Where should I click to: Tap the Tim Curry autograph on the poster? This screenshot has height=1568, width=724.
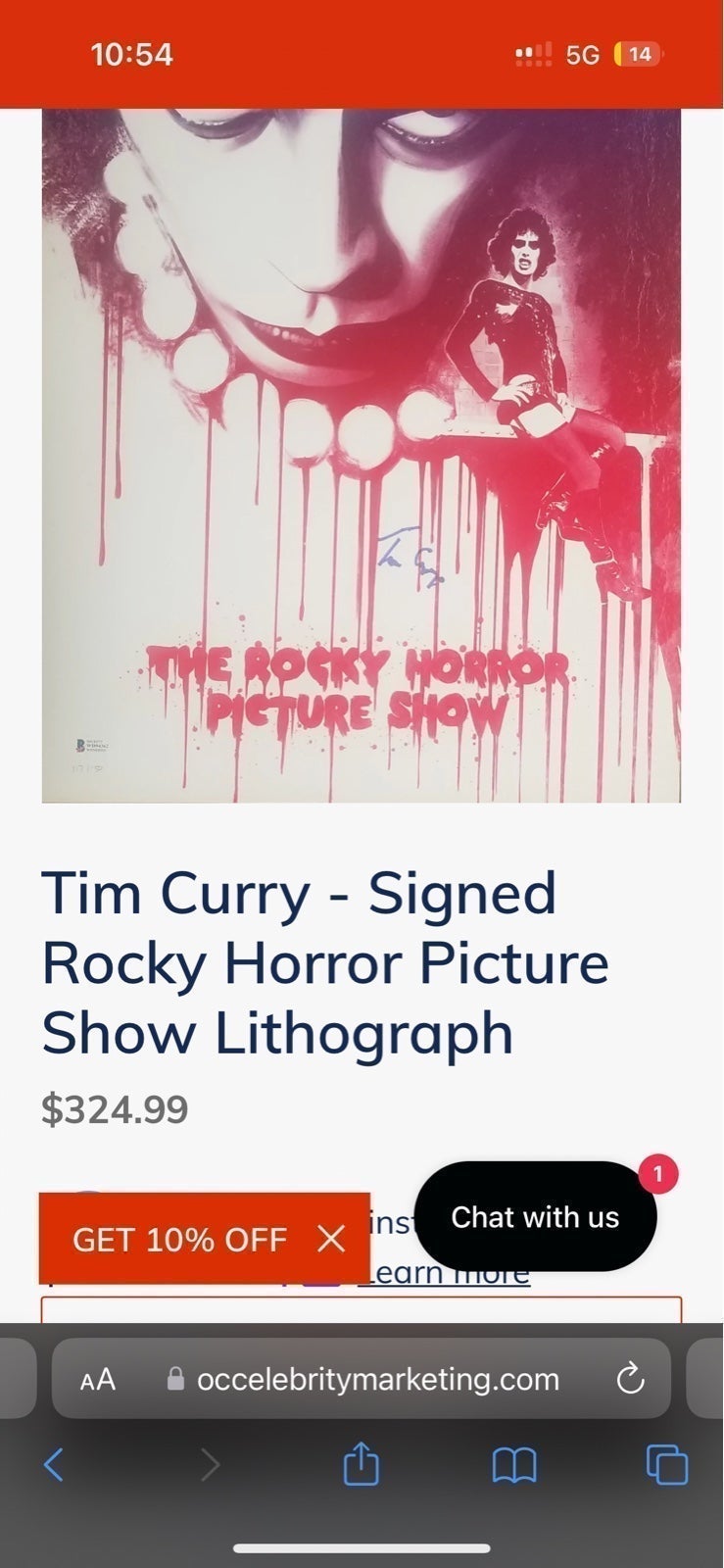[410, 558]
